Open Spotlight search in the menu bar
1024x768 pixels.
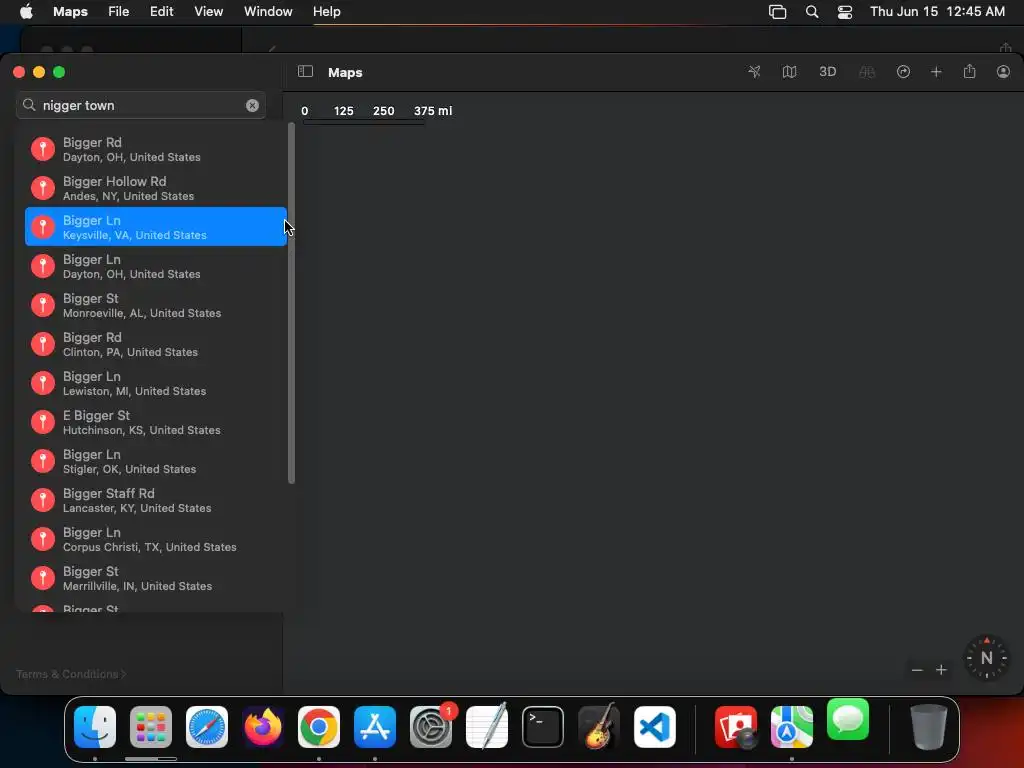[x=812, y=12]
